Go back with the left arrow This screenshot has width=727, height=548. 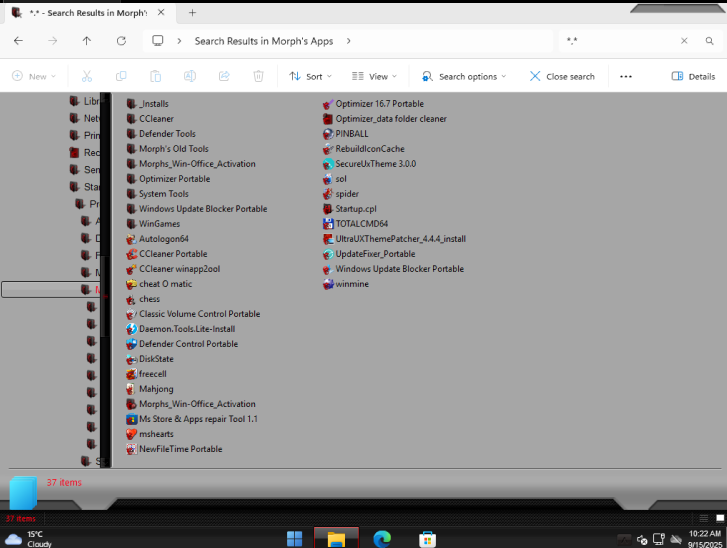coord(19,41)
